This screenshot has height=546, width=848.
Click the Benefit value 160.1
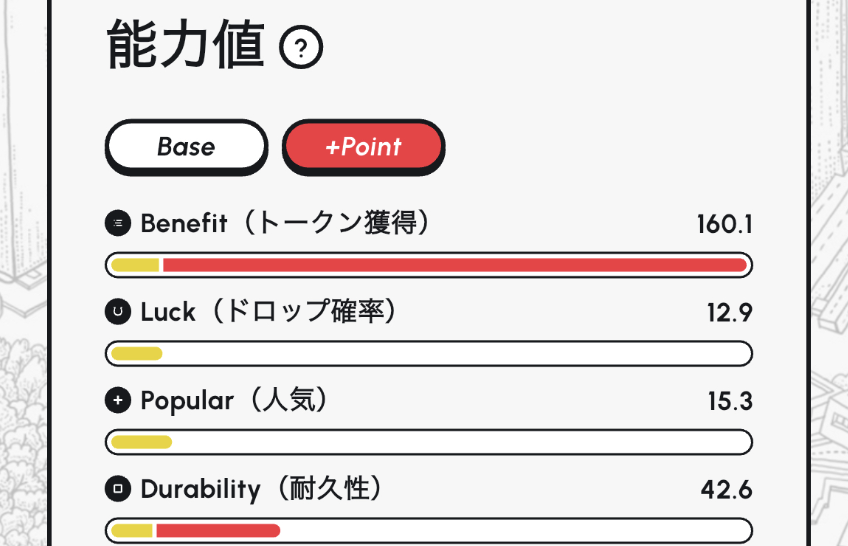[724, 224]
